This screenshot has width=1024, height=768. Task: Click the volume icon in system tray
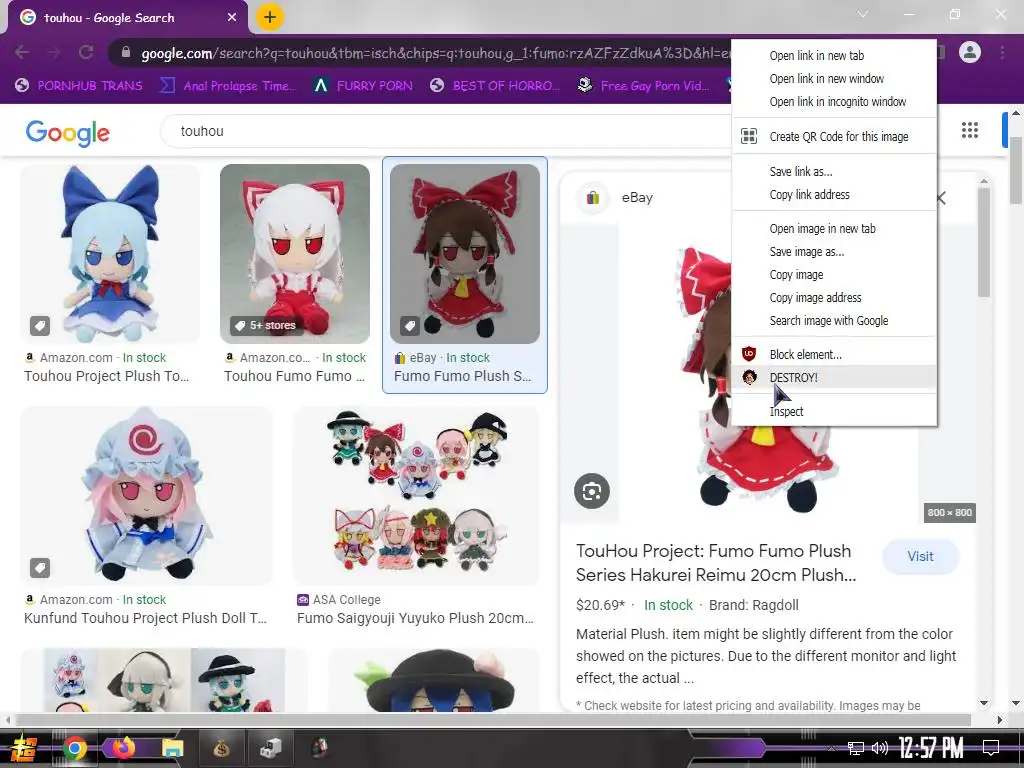click(x=880, y=748)
